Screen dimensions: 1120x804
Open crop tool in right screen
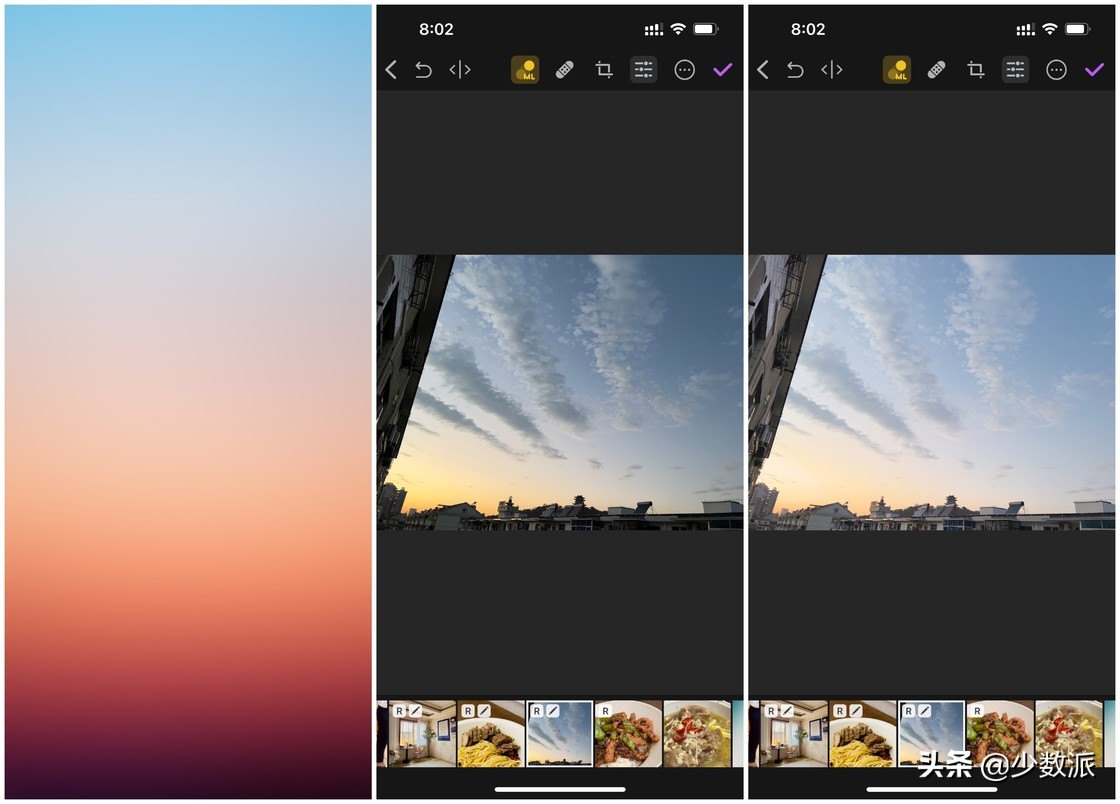pos(975,69)
